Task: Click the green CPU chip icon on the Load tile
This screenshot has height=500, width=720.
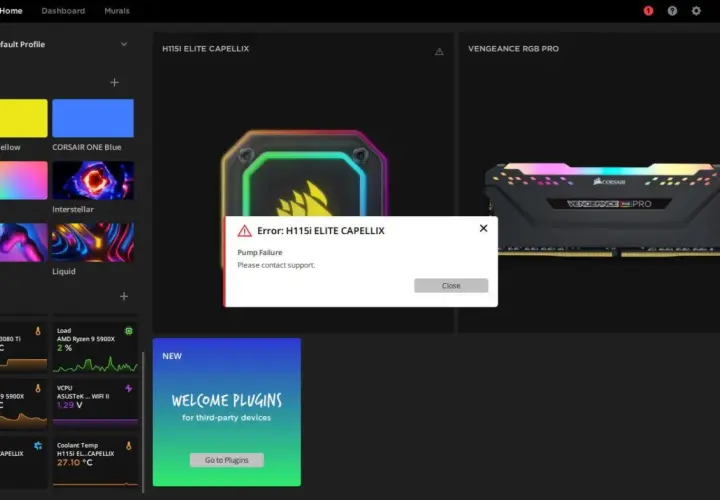Action: [x=129, y=331]
